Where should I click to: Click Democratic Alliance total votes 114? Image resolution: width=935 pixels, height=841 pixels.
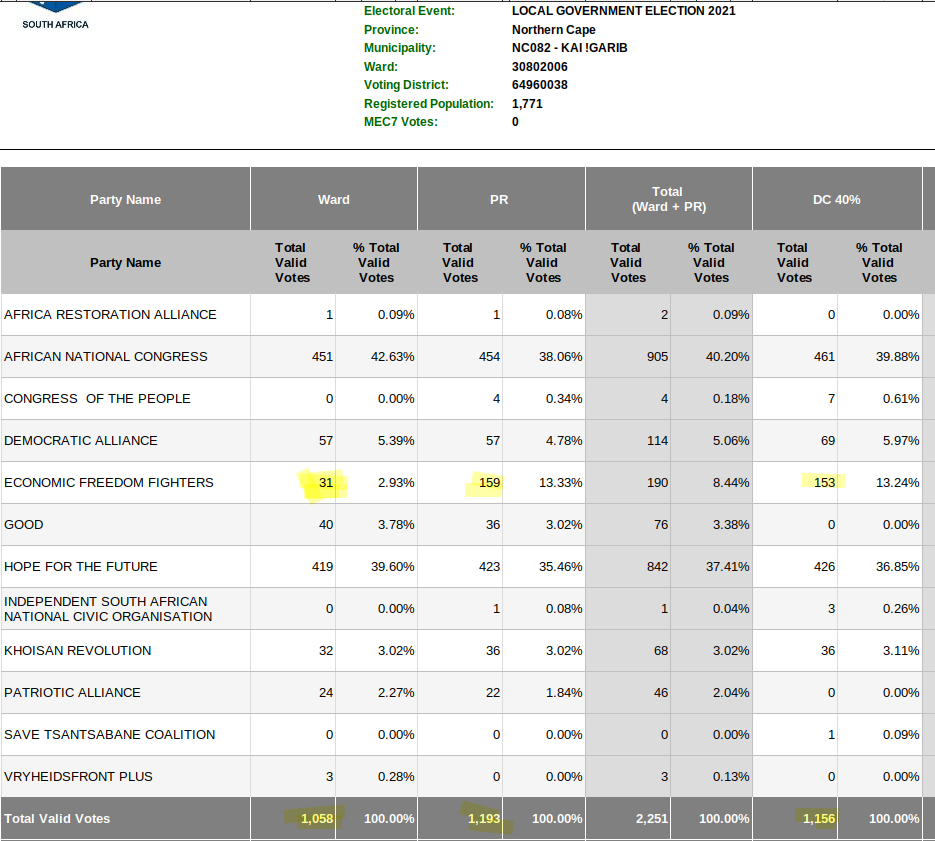tap(658, 440)
